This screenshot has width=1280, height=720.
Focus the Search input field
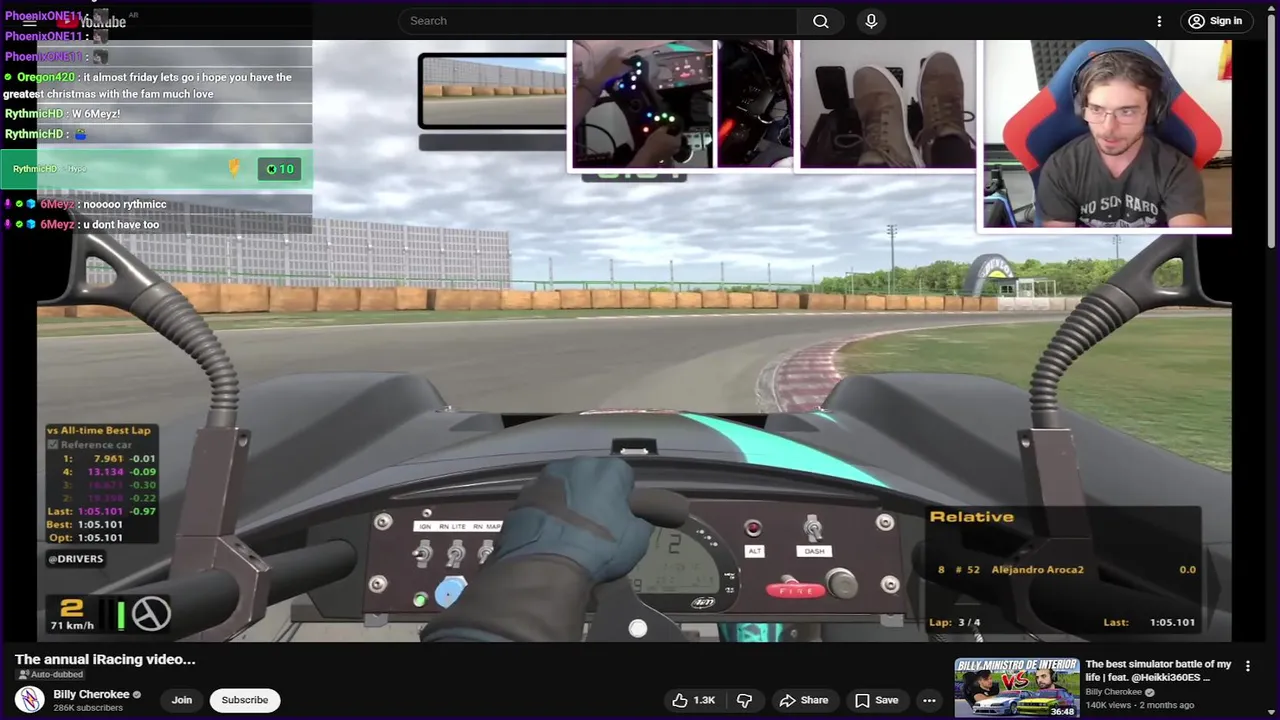coord(598,21)
